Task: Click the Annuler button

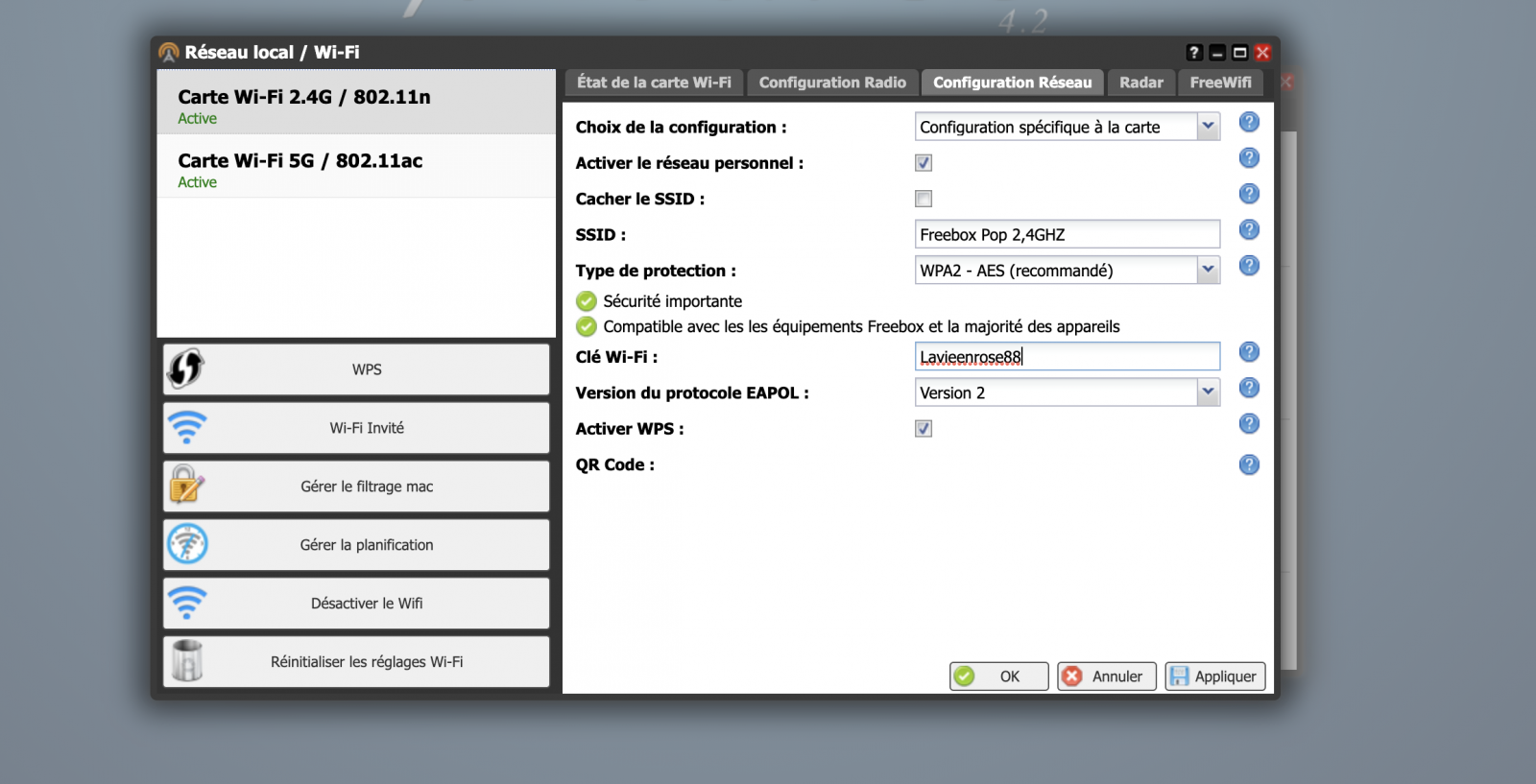Action: click(1106, 677)
